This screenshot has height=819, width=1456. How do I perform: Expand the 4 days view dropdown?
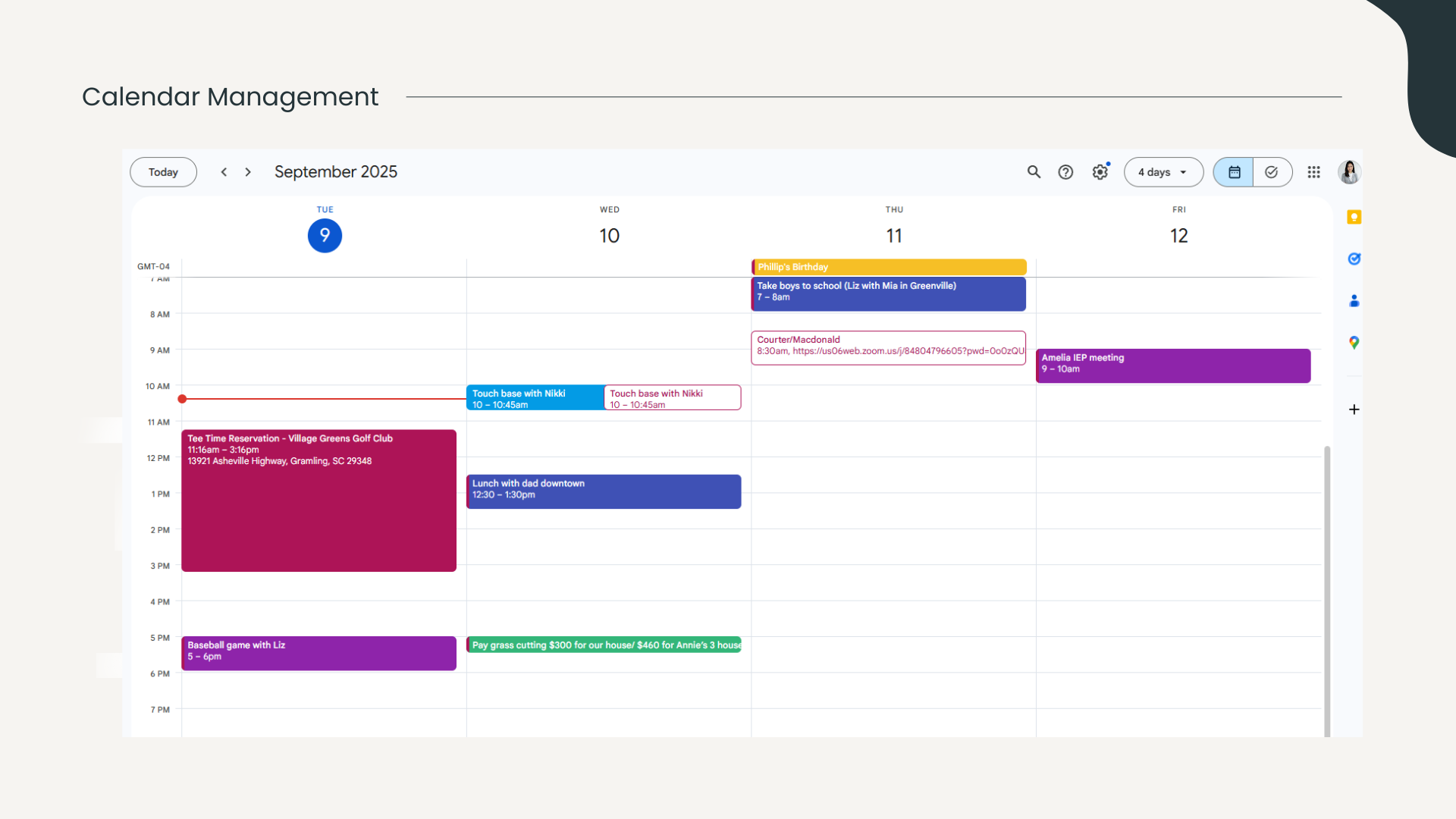[x=1163, y=172]
